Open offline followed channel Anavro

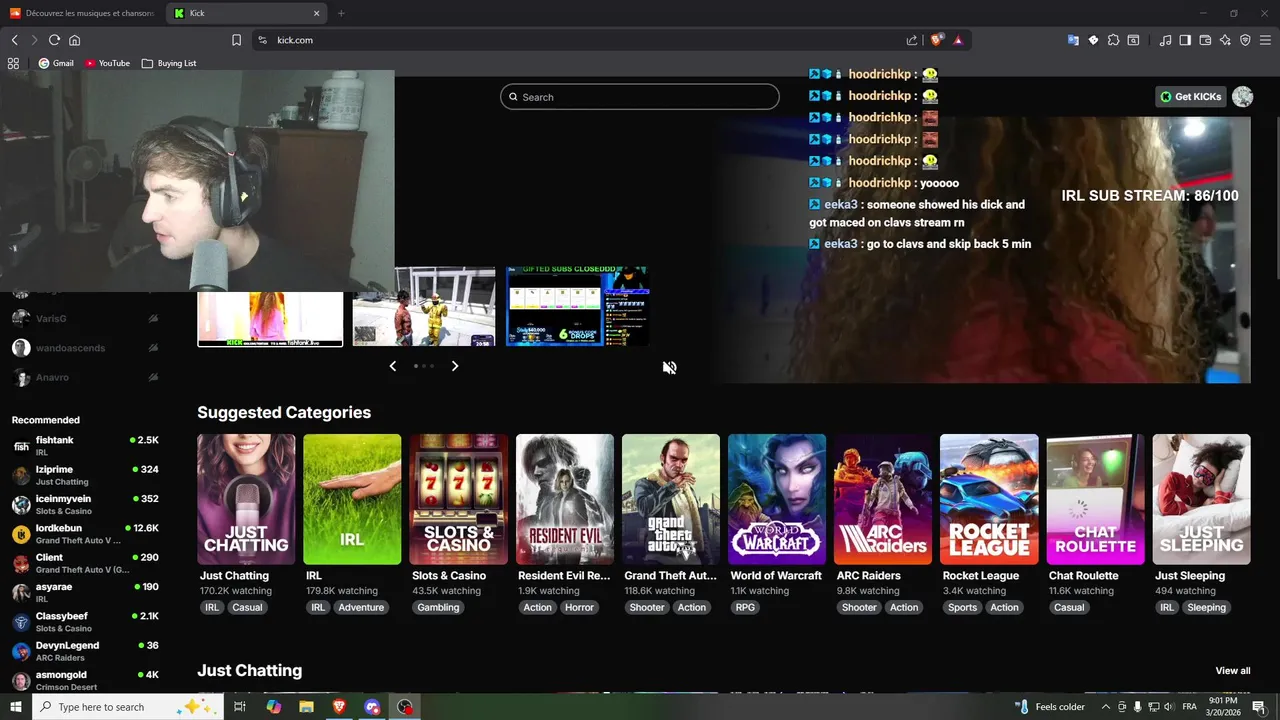85,377
